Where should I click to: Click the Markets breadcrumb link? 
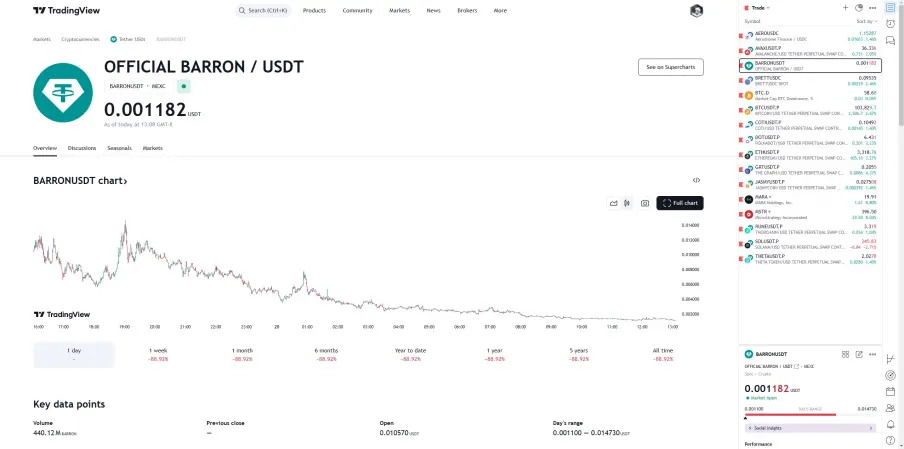pos(42,39)
